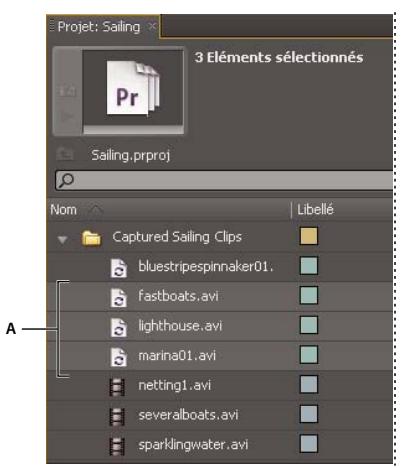The height and width of the screenshot is (468, 403).
Task: Click the parent folder icon near Sailing.prproj
Action: pos(65,154)
